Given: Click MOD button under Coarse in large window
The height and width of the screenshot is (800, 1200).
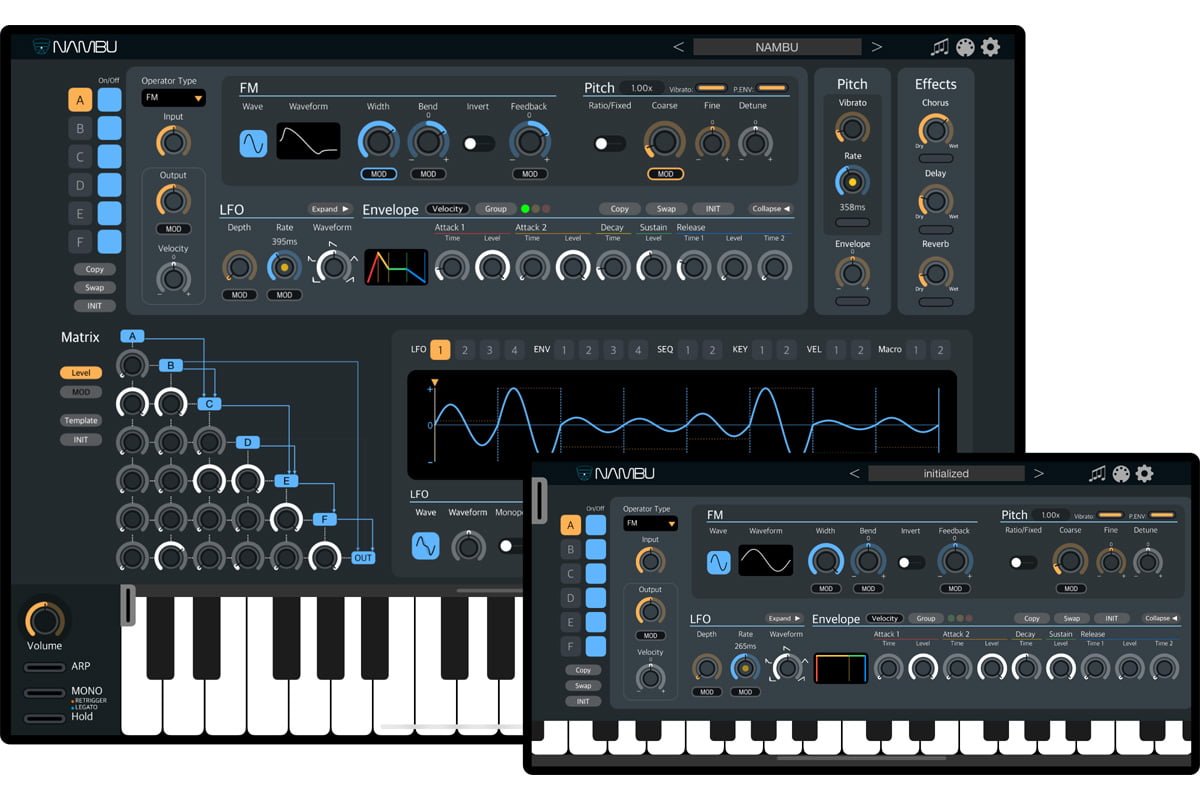Looking at the screenshot, I should click(x=664, y=174).
